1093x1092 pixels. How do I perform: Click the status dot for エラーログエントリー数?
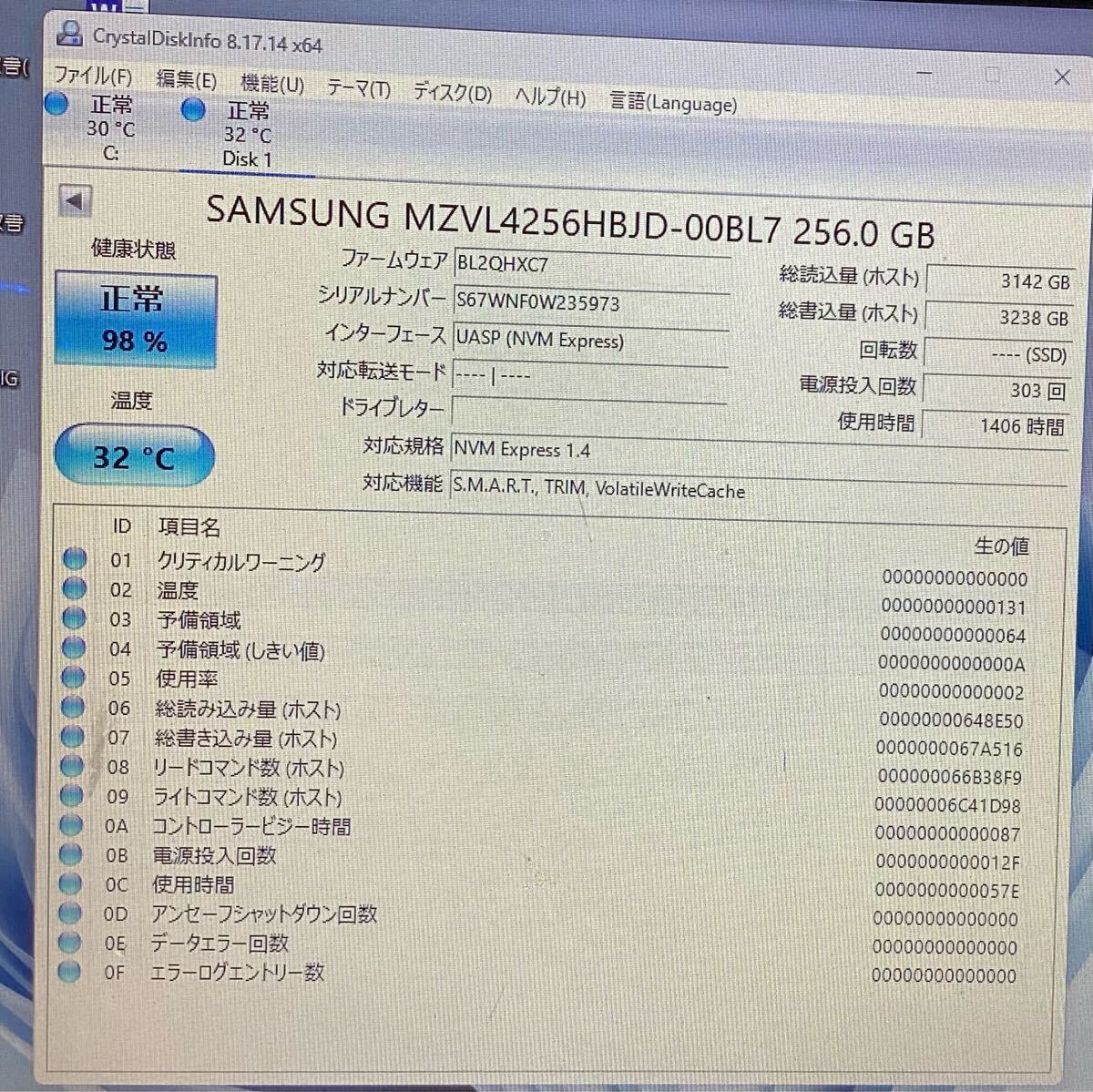68,971
